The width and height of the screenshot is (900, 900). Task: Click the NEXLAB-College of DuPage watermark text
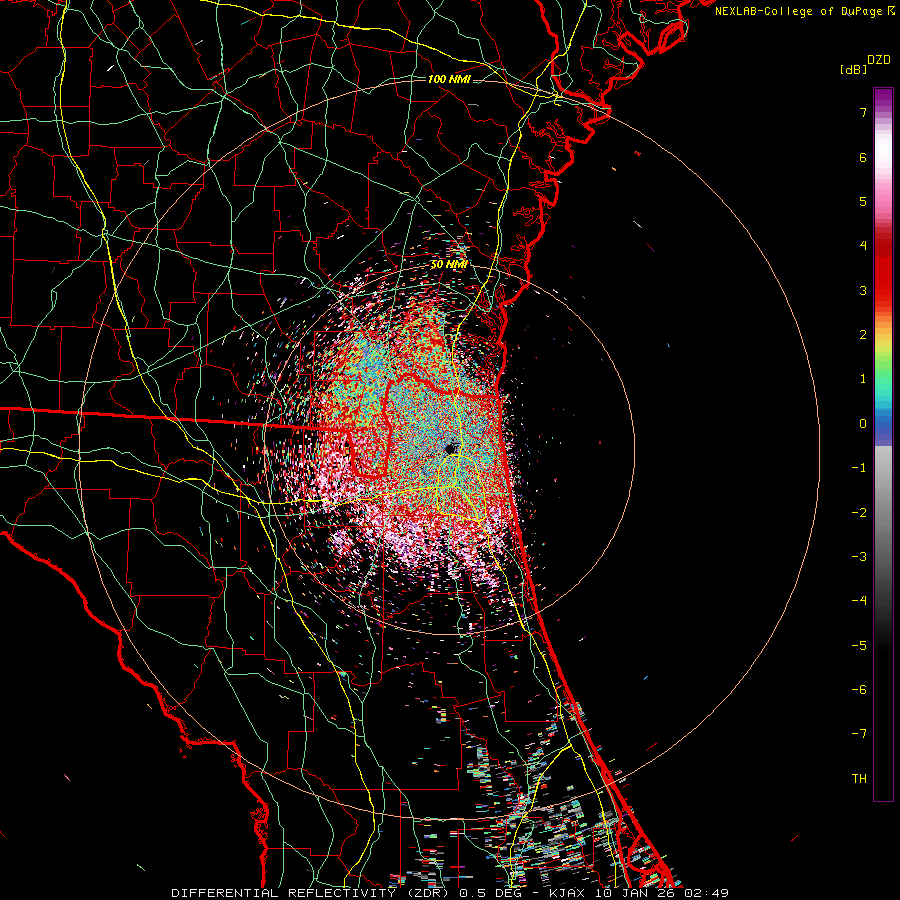[804, 11]
